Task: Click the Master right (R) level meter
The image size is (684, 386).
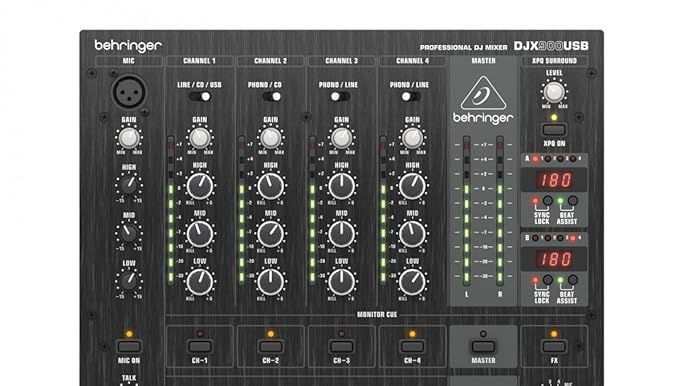Action: (500, 211)
